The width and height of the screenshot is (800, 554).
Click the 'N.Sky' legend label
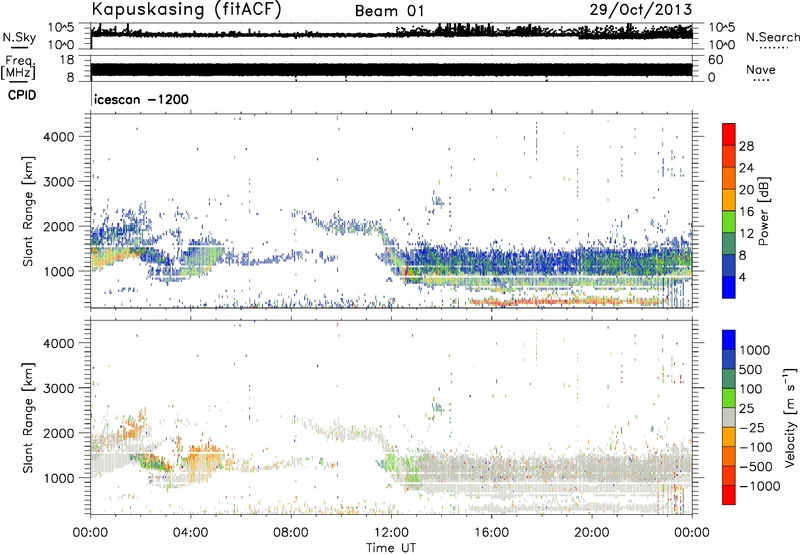(19, 37)
